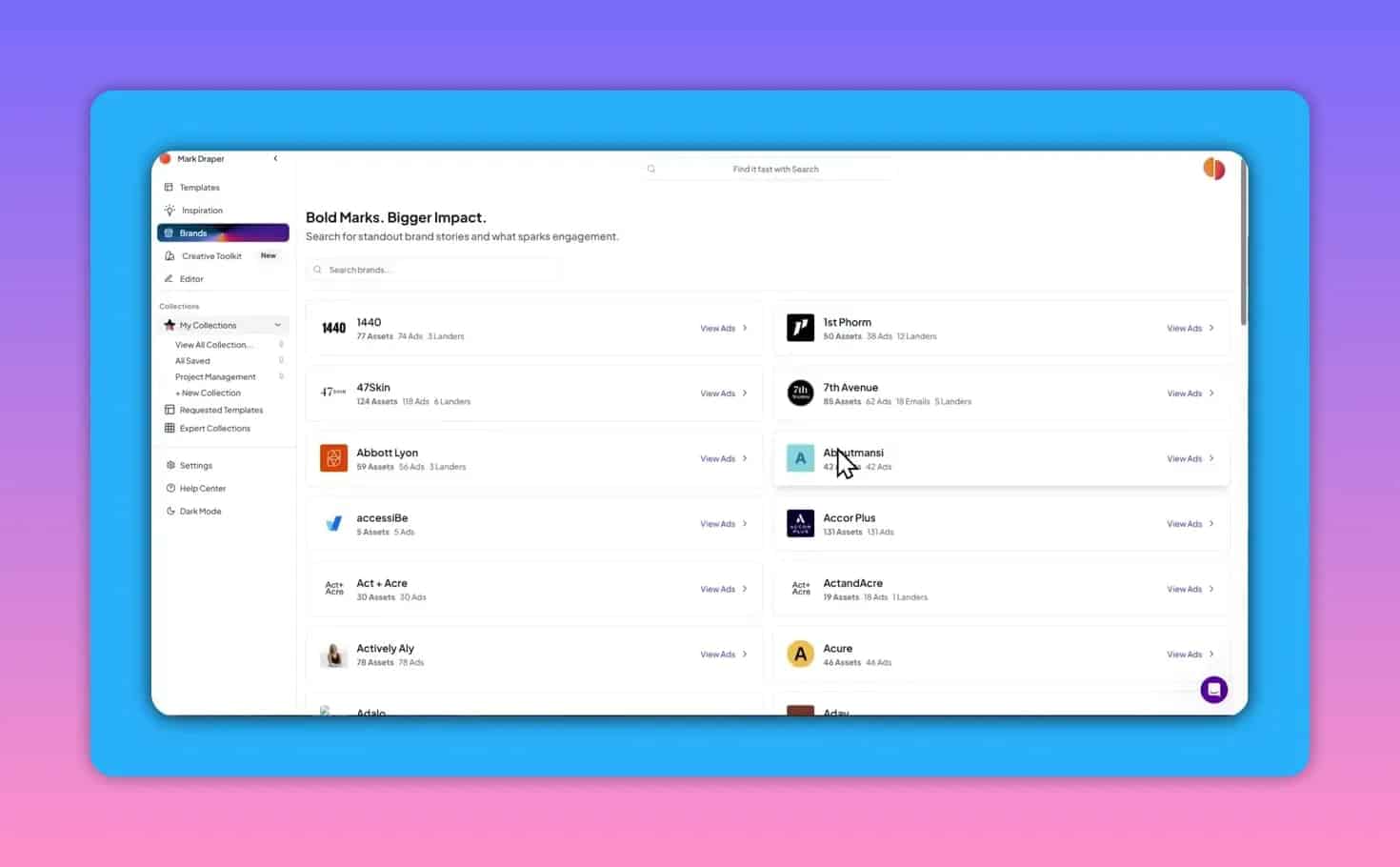The image size is (1400, 867).
Task: Click "124 Assets" under 47Skin
Action: coord(376,402)
